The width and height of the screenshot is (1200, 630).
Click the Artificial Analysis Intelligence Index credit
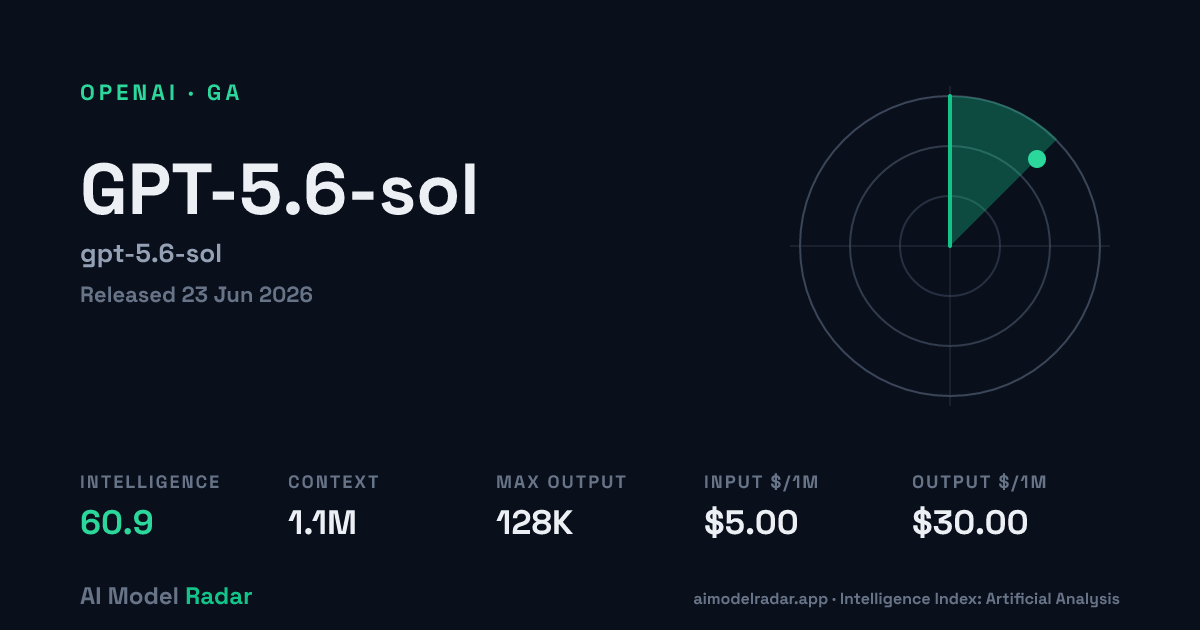click(980, 599)
